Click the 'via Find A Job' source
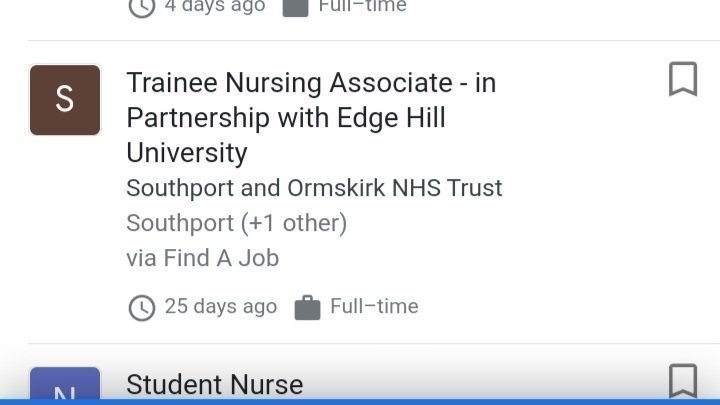Screen dimensions: 720x405 [202, 258]
